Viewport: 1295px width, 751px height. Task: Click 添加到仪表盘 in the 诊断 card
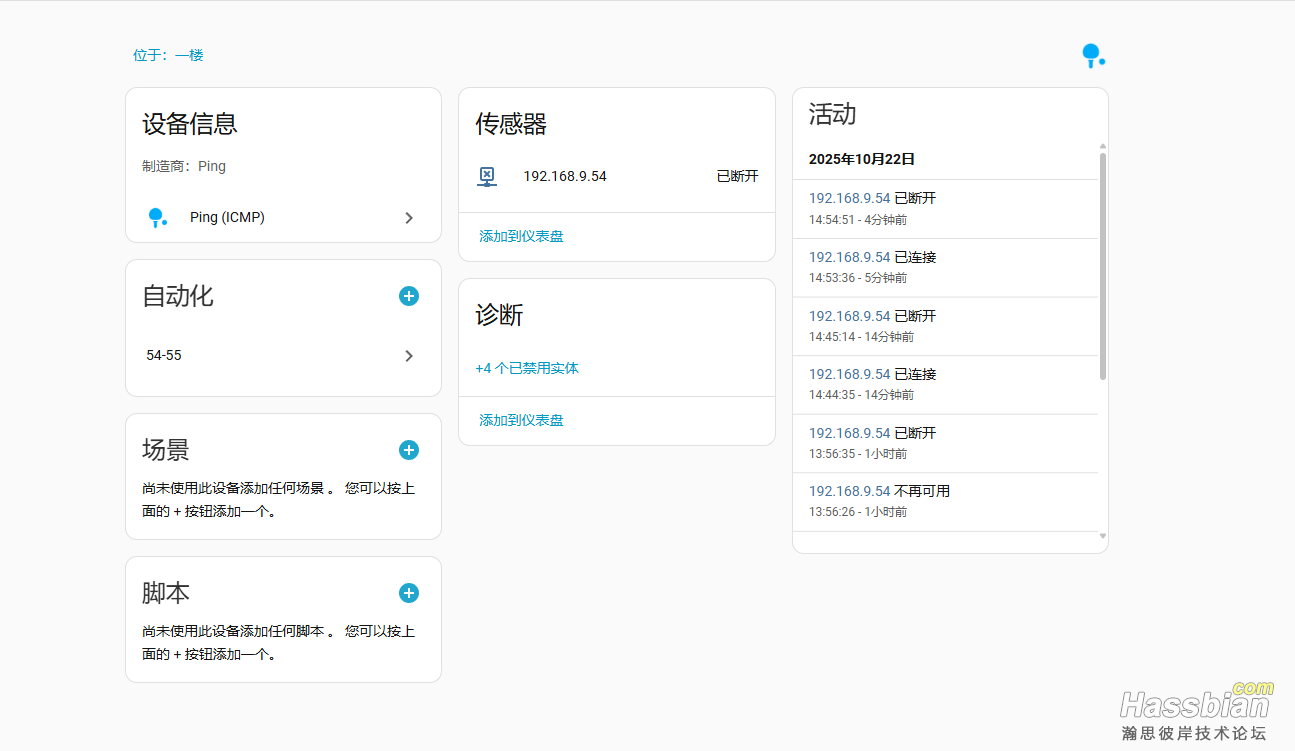(x=521, y=420)
